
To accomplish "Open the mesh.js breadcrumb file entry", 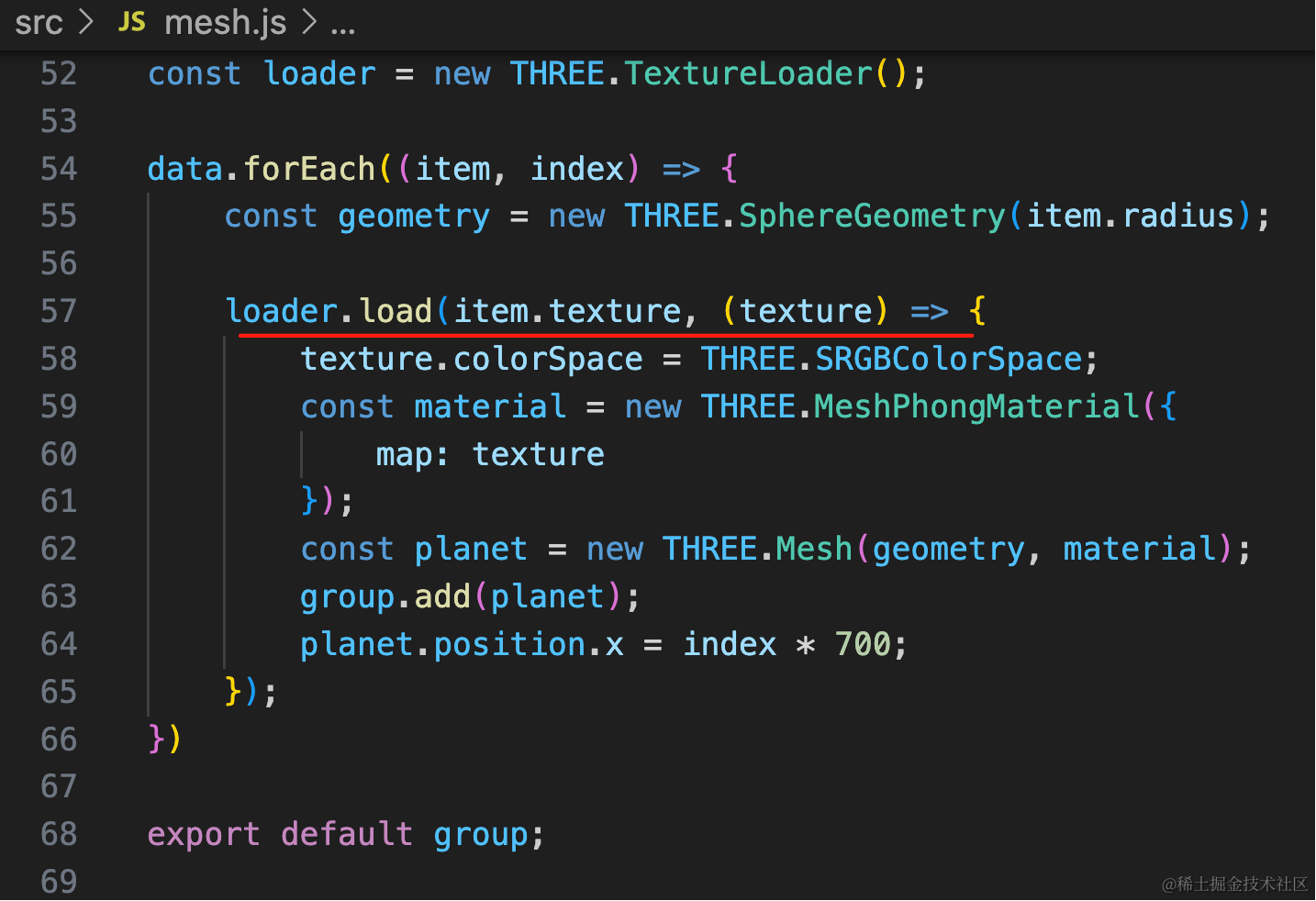I will pos(225,22).
